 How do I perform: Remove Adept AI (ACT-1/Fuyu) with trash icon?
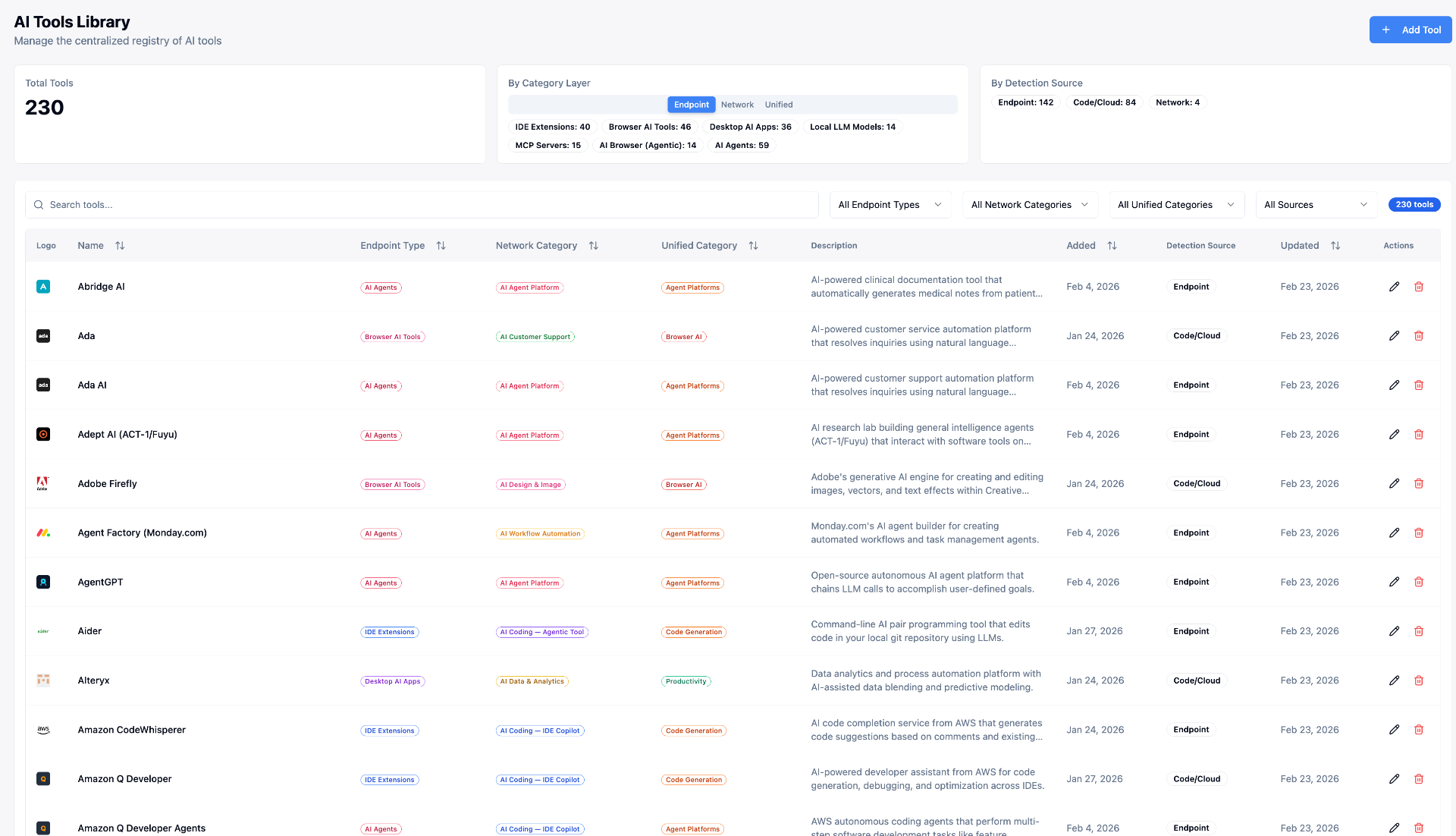coord(1419,435)
